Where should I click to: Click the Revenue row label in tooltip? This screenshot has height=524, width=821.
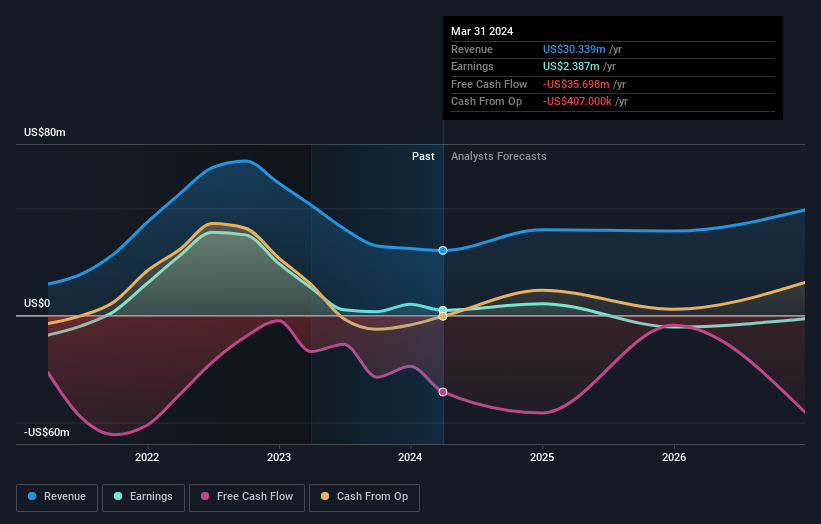pyautogui.click(x=472, y=49)
